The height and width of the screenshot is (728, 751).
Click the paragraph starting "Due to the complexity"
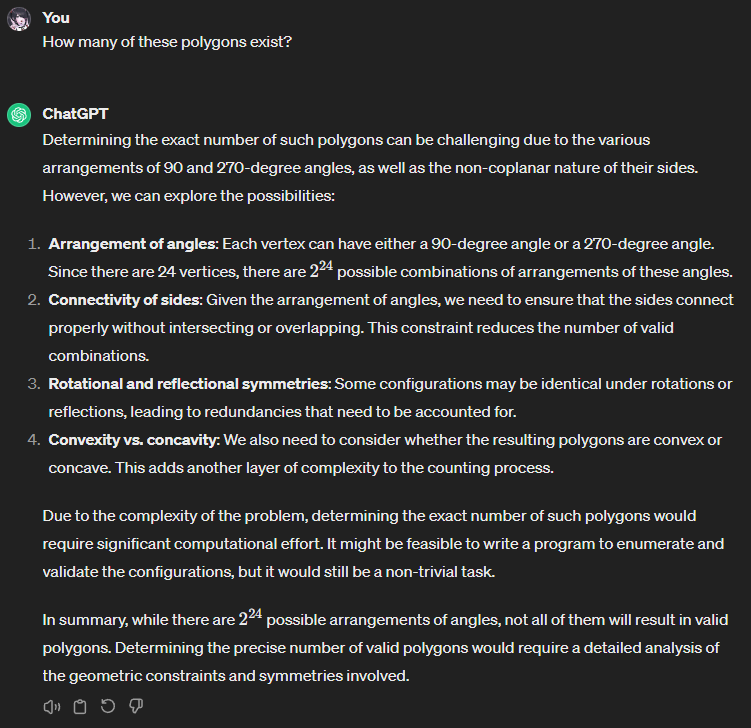[369, 544]
